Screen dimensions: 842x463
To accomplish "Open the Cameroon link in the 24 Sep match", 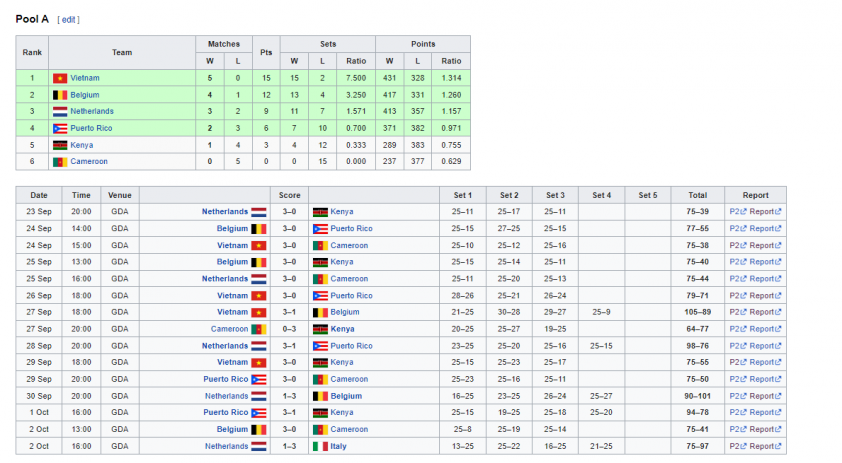I will pos(349,245).
